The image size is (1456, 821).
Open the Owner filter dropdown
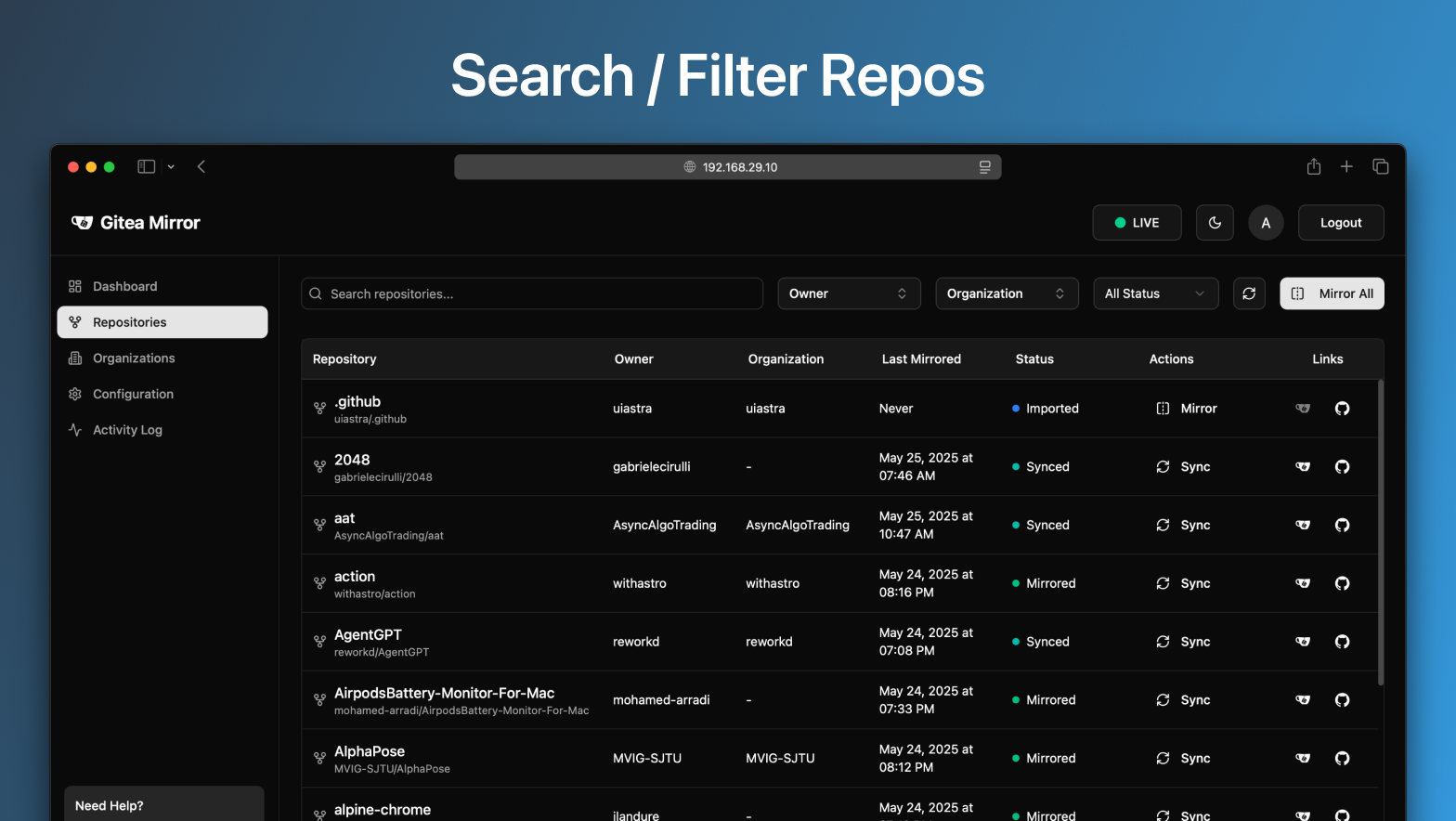(x=849, y=293)
